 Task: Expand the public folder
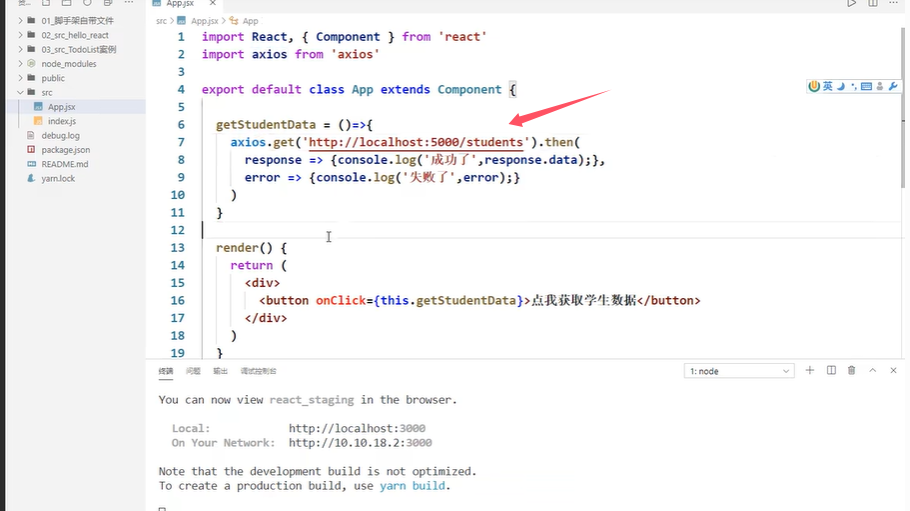(x=20, y=78)
